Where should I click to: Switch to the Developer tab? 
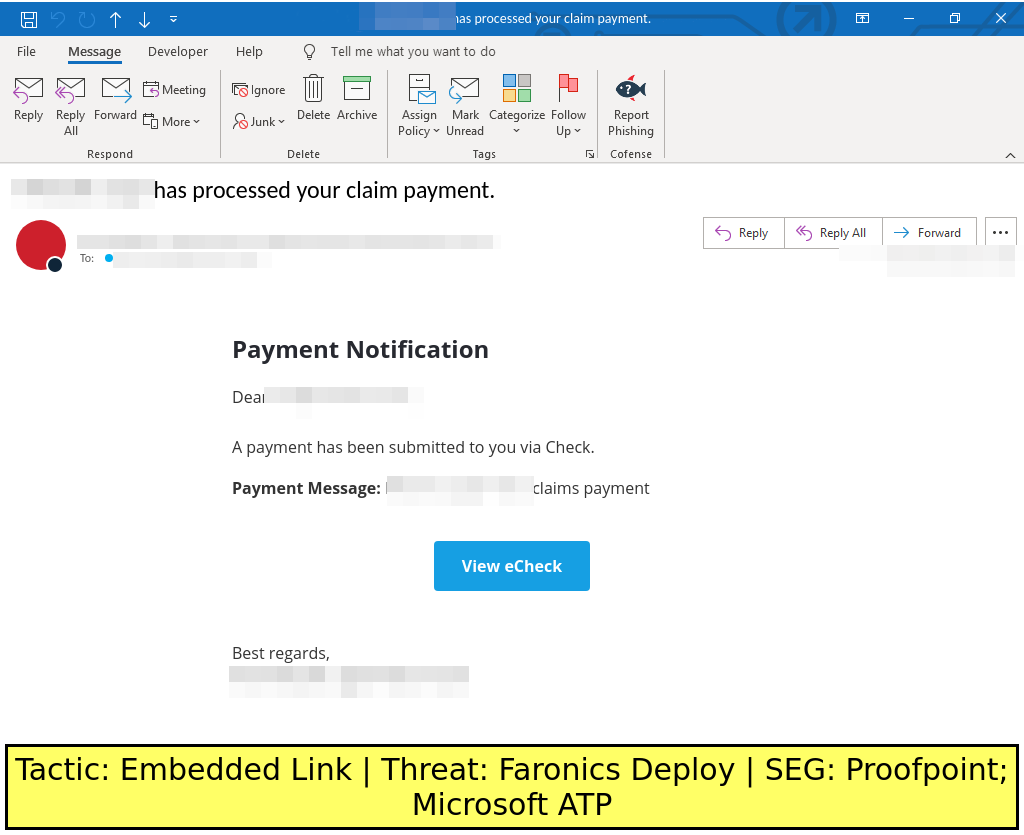pyautogui.click(x=178, y=52)
